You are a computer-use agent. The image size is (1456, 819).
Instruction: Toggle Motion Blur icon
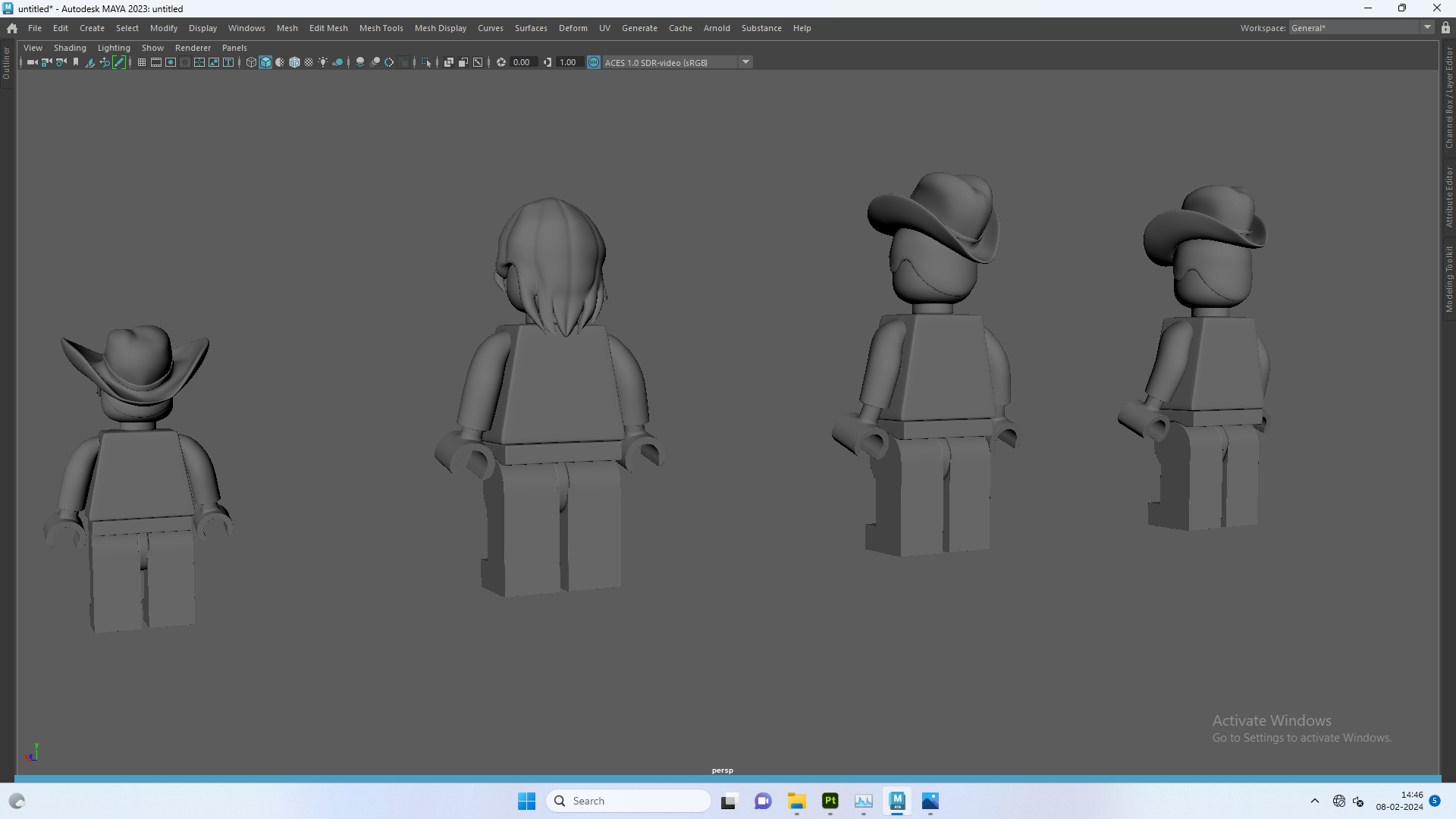(375, 62)
